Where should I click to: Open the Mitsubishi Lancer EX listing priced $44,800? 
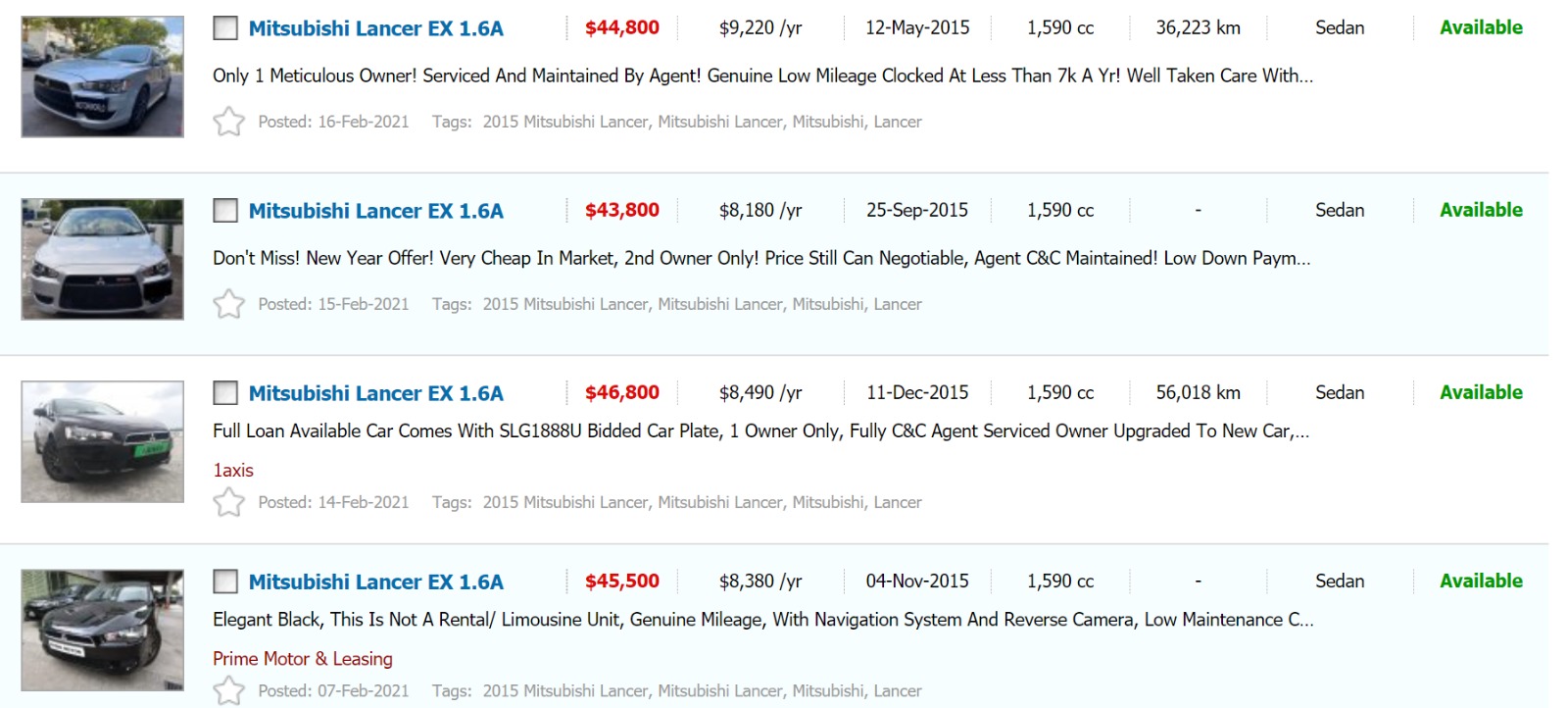click(x=375, y=28)
